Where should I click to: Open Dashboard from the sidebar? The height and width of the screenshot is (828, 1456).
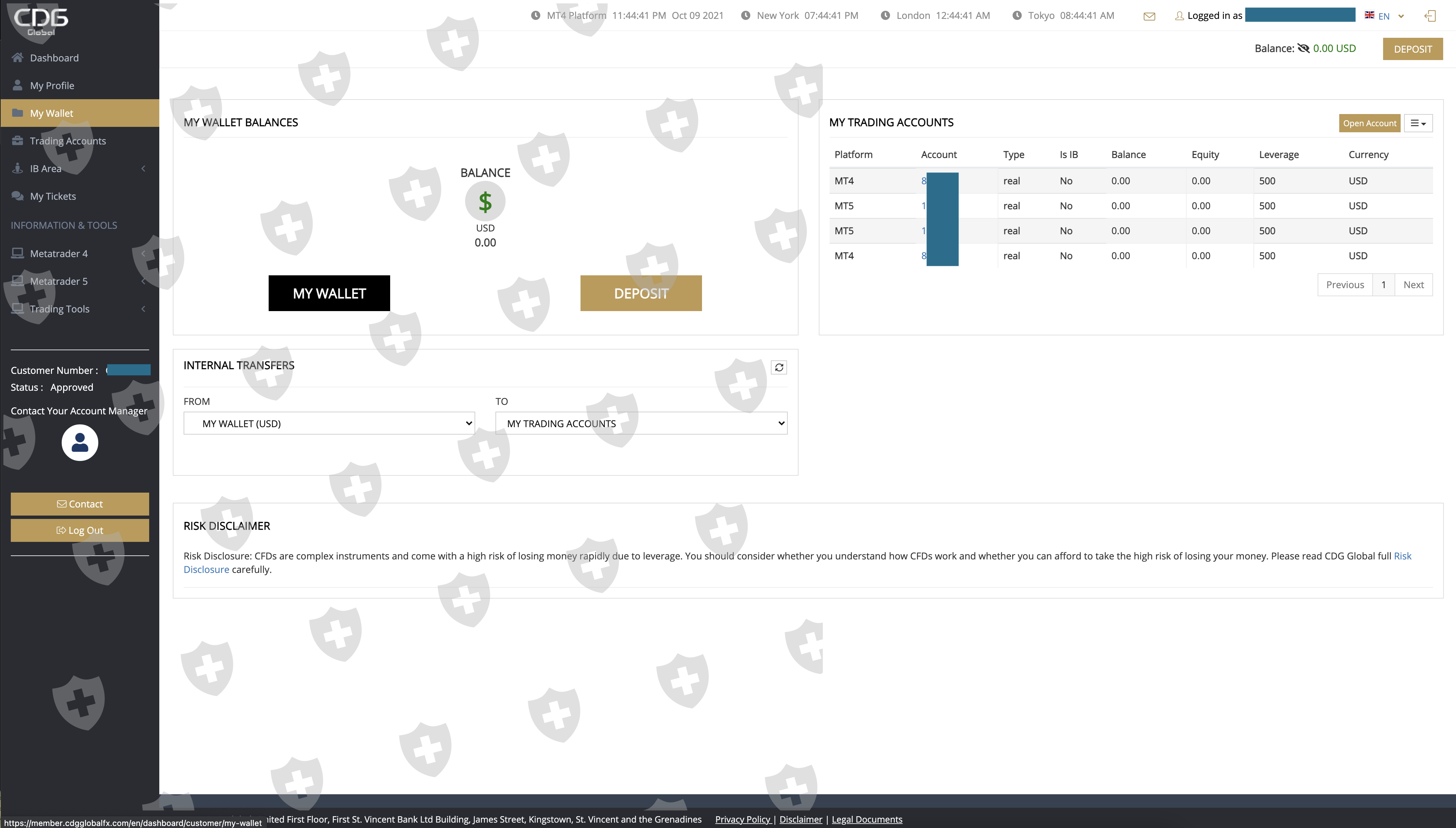click(x=54, y=57)
